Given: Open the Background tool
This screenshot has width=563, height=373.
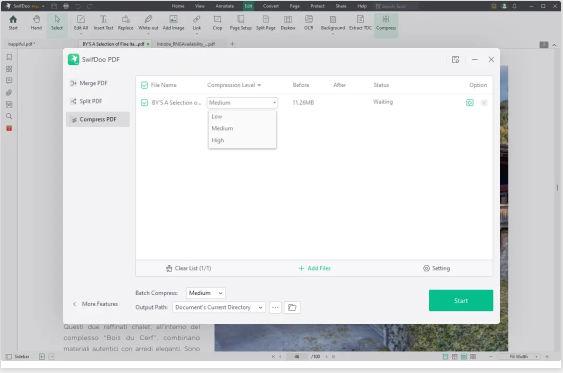Looking at the screenshot, I should pos(333,23).
